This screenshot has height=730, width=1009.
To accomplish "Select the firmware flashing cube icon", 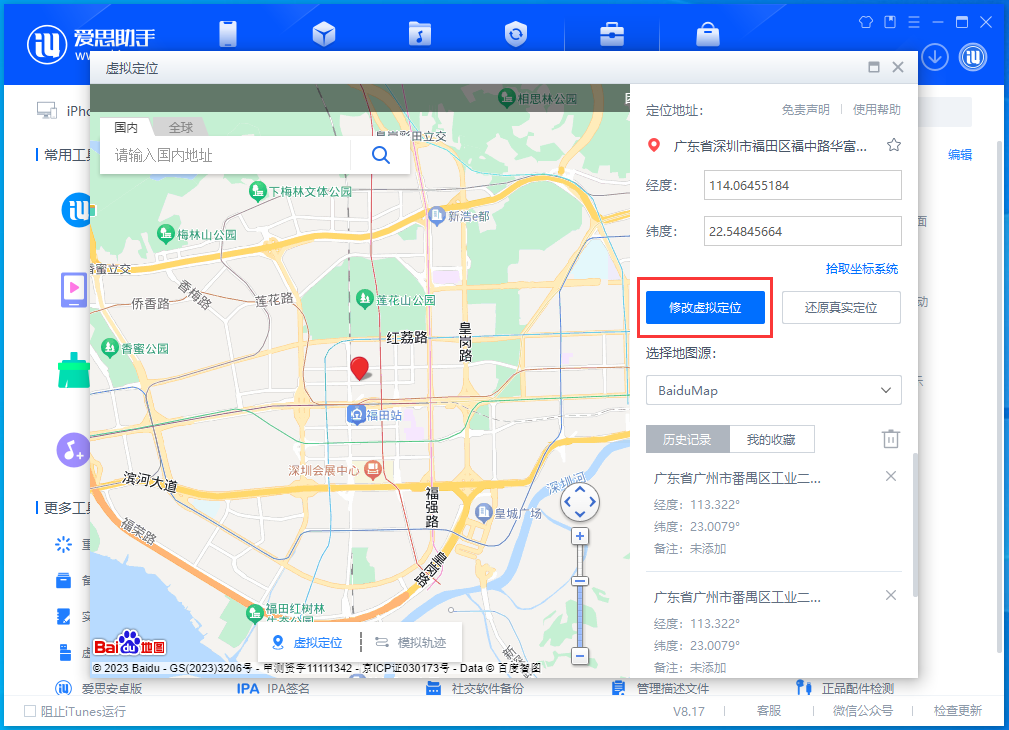I will [x=324, y=33].
